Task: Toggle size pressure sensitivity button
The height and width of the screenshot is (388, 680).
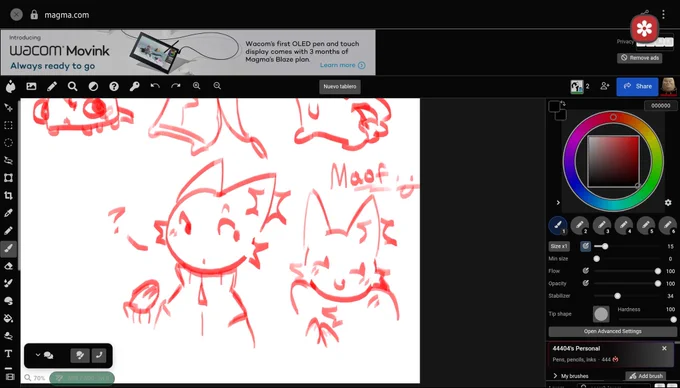Action: coord(585,246)
